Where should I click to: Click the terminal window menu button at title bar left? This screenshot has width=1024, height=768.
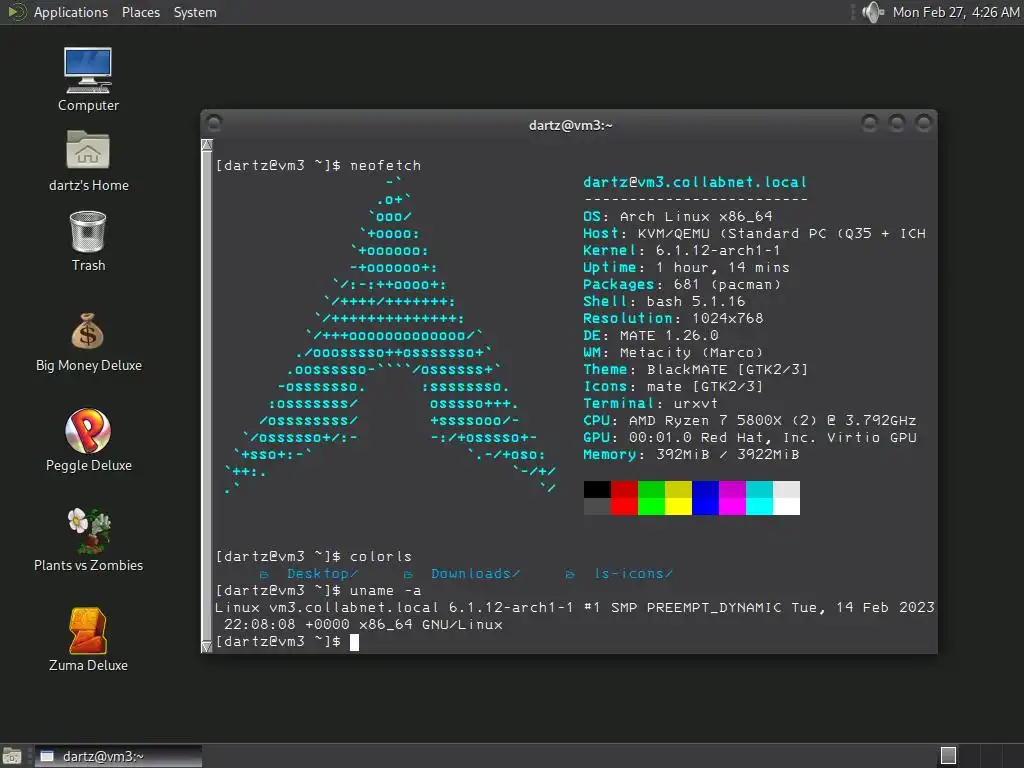click(214, 123)
